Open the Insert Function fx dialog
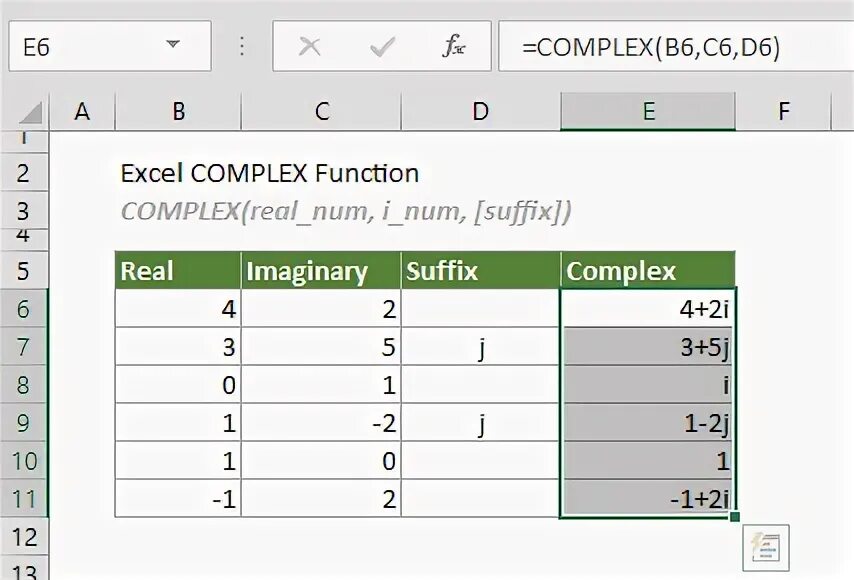Screen dimensions: 854x580 click(453, 46)
